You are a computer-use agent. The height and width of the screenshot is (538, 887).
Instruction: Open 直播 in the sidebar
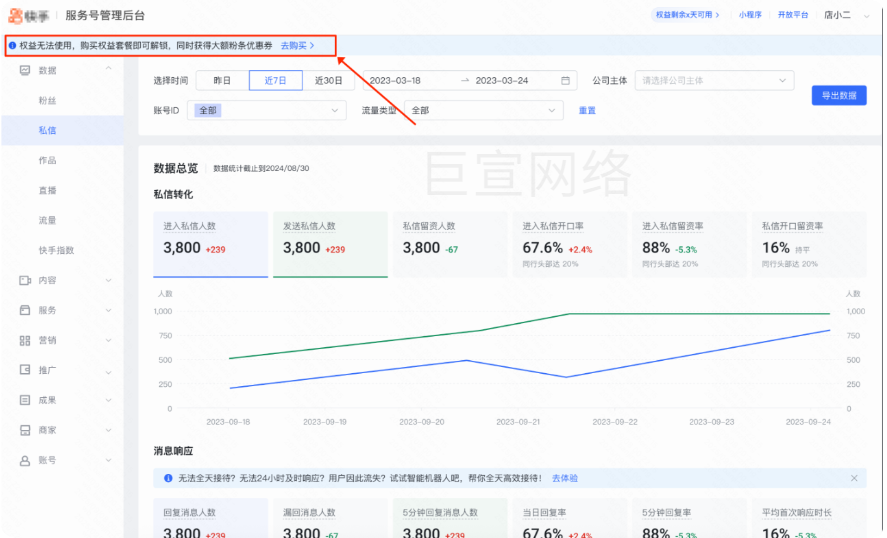pyautogui.click(x=48, y=190)
